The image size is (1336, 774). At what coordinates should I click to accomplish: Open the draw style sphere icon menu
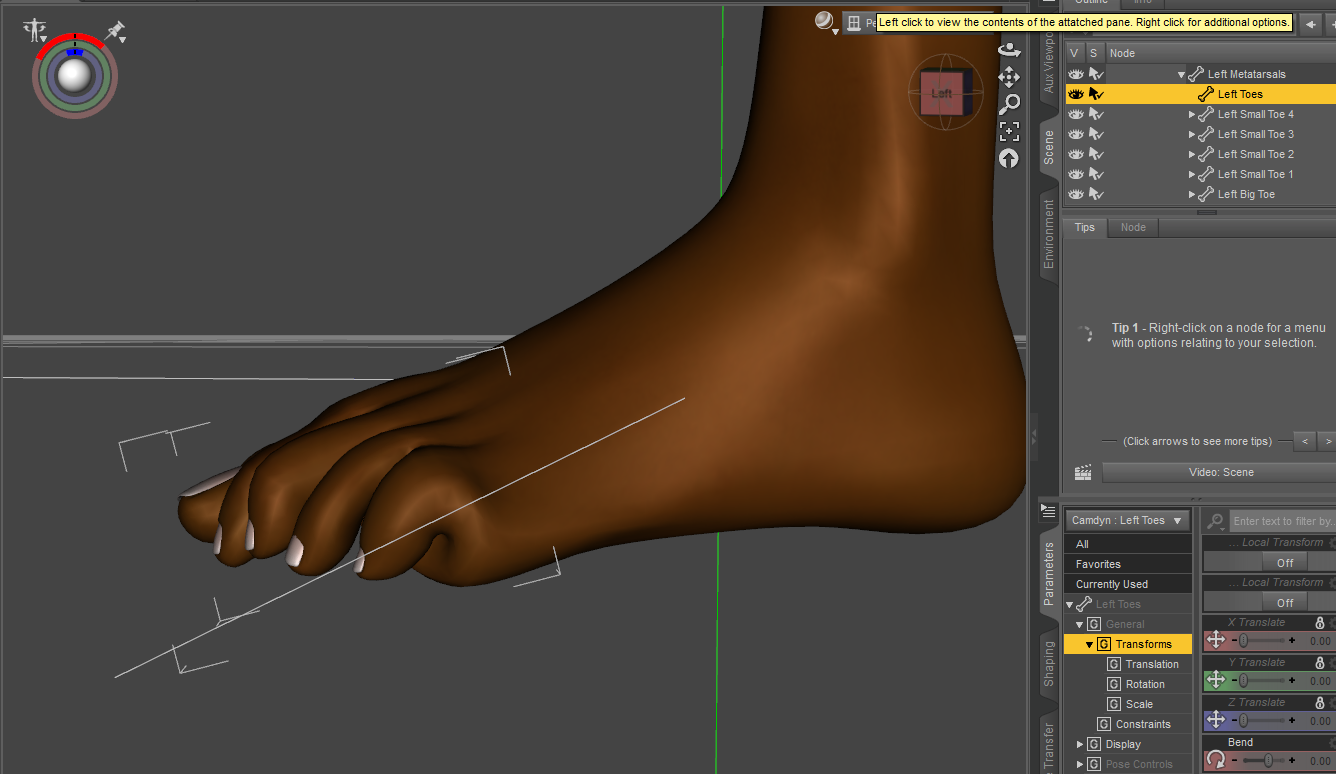(x=825, y=22)
